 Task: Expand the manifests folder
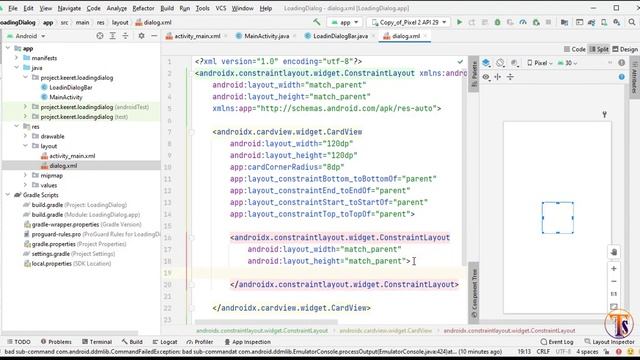pos(17,58)
